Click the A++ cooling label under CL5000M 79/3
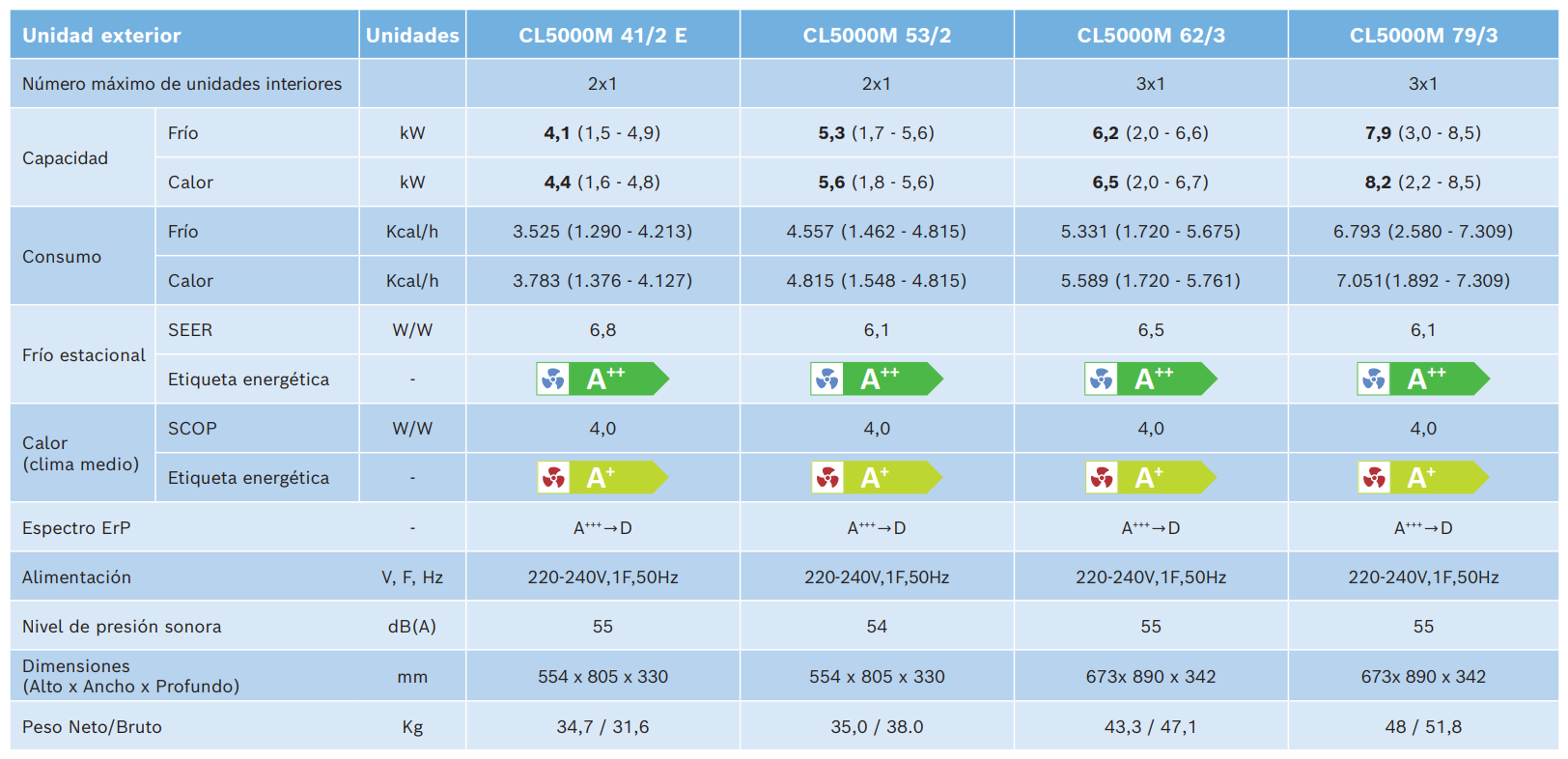 point(1423,379)
